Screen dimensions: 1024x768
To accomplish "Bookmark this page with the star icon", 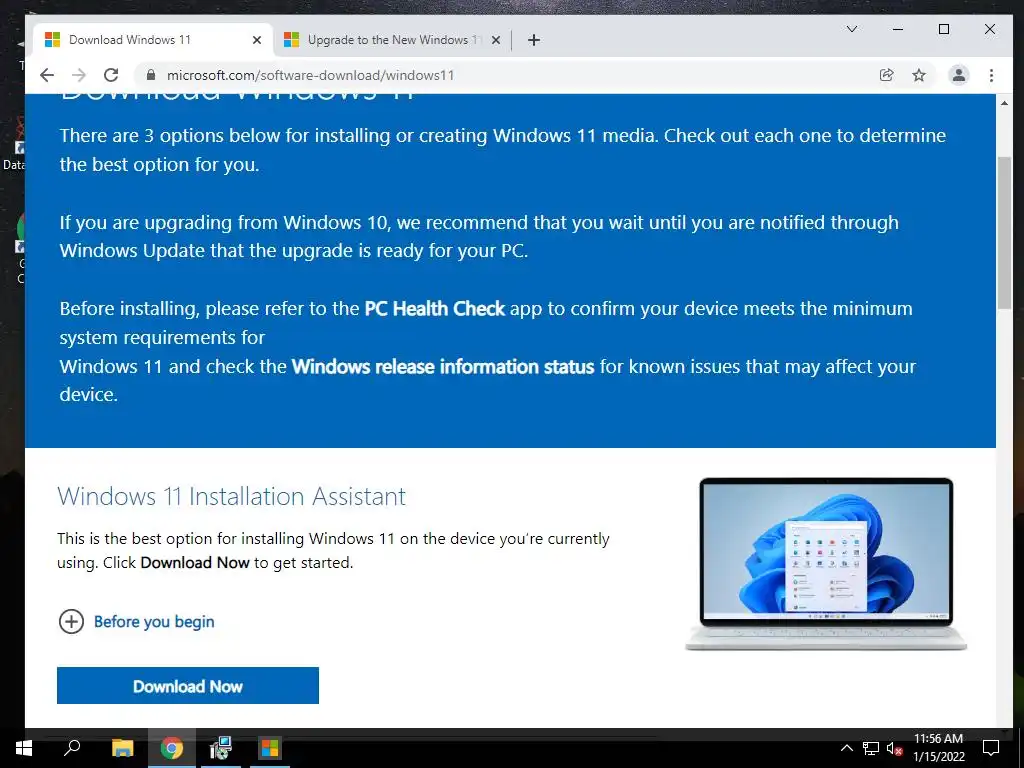I will (x=919, y=75).
